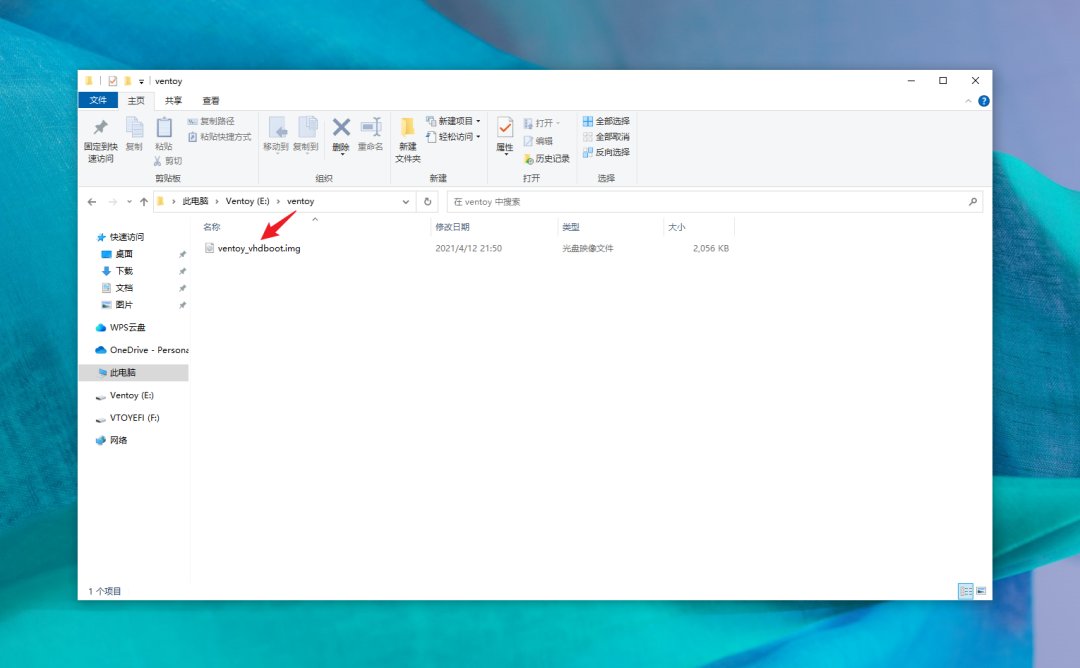Open the customize quick access toolbar dropdown
1080x668 pixels.
141,81
